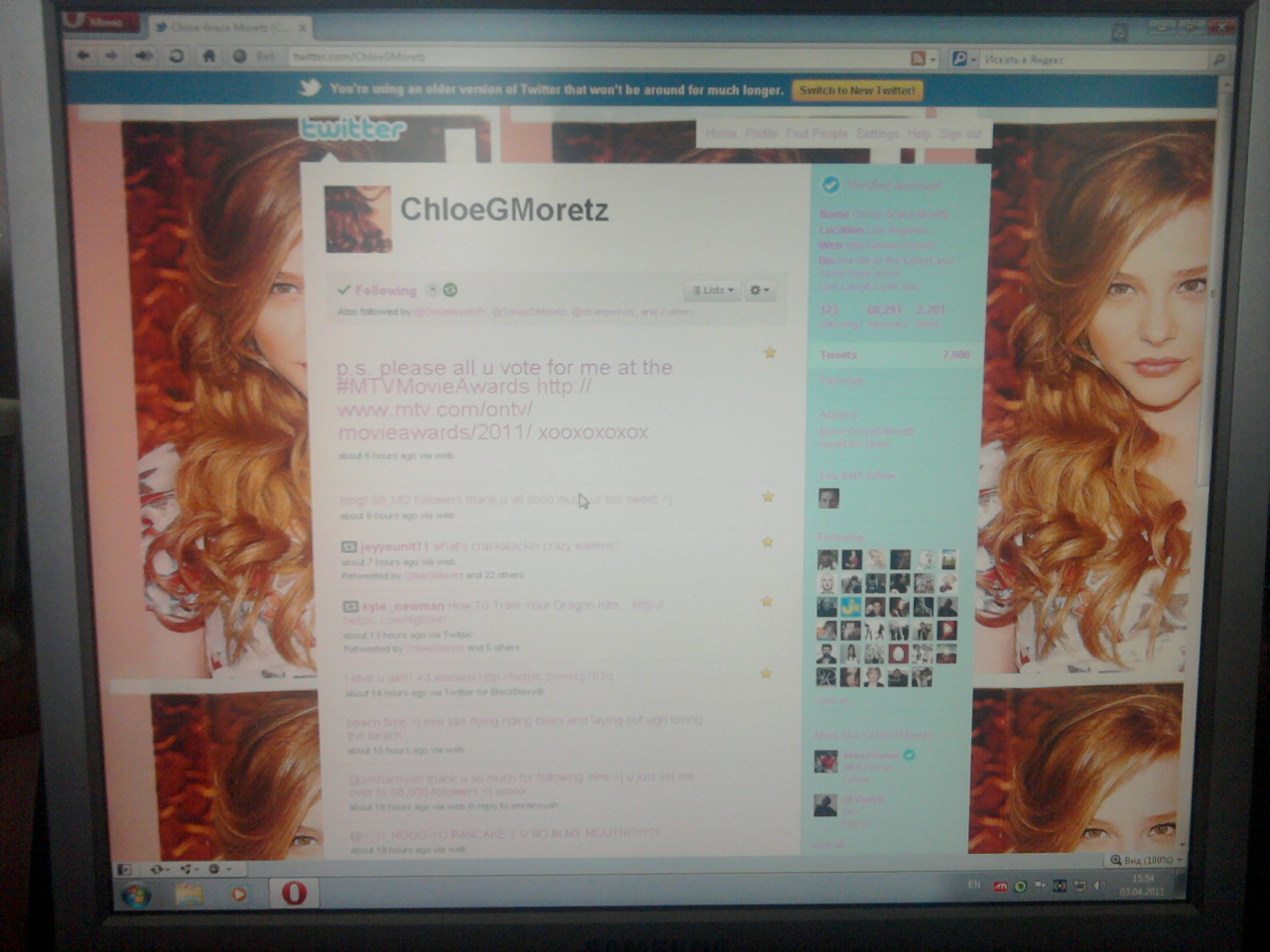Screen dimensions: 1270x952
Task: Favorite the MTVMovieAwards tweet star
Action: (769, 353)
